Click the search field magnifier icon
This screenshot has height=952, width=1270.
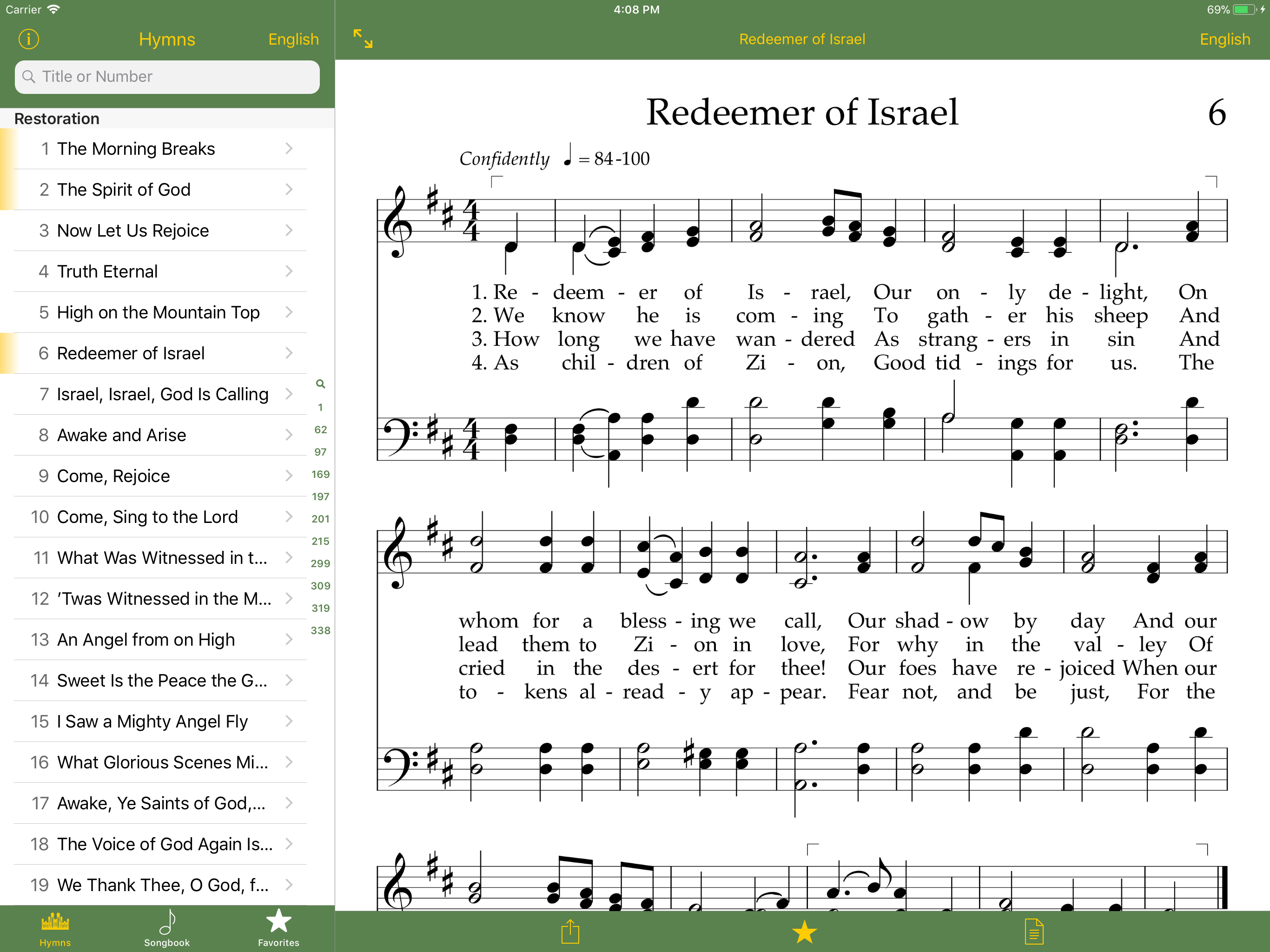[x=29, y=76]
